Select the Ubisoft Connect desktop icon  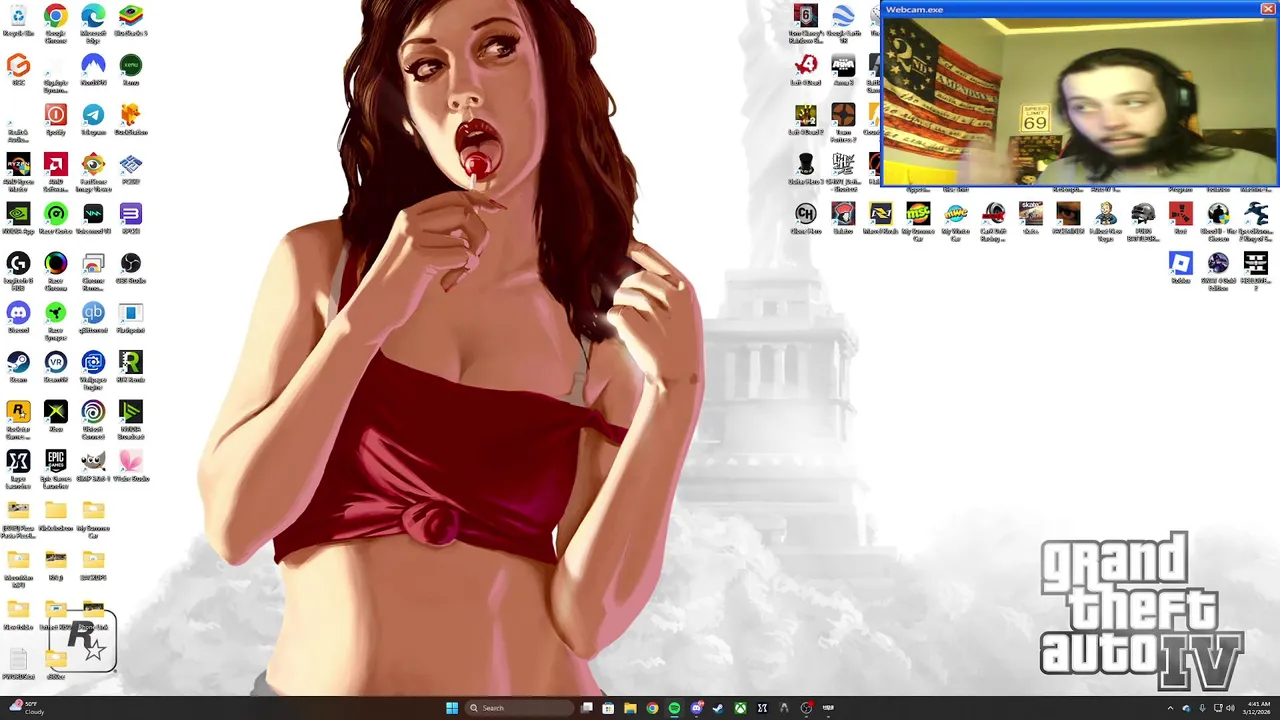[93, 418]
